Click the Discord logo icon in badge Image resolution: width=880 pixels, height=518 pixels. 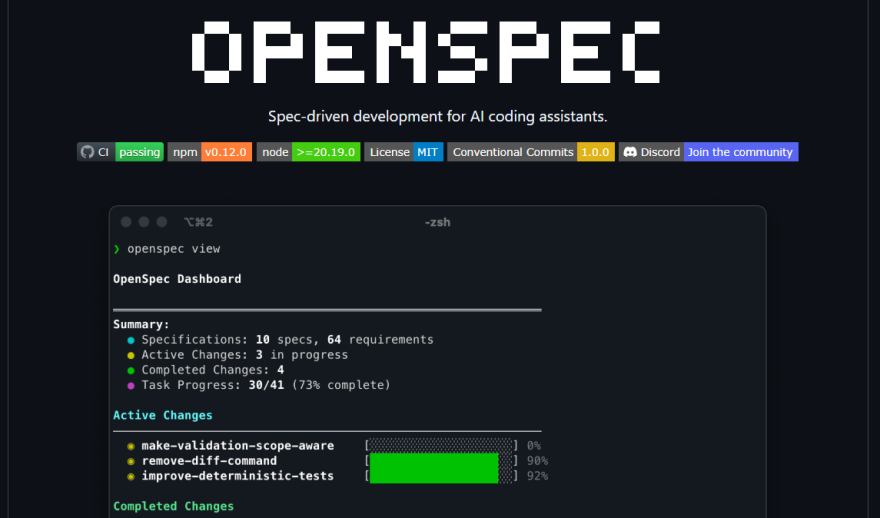coord(630,152)
